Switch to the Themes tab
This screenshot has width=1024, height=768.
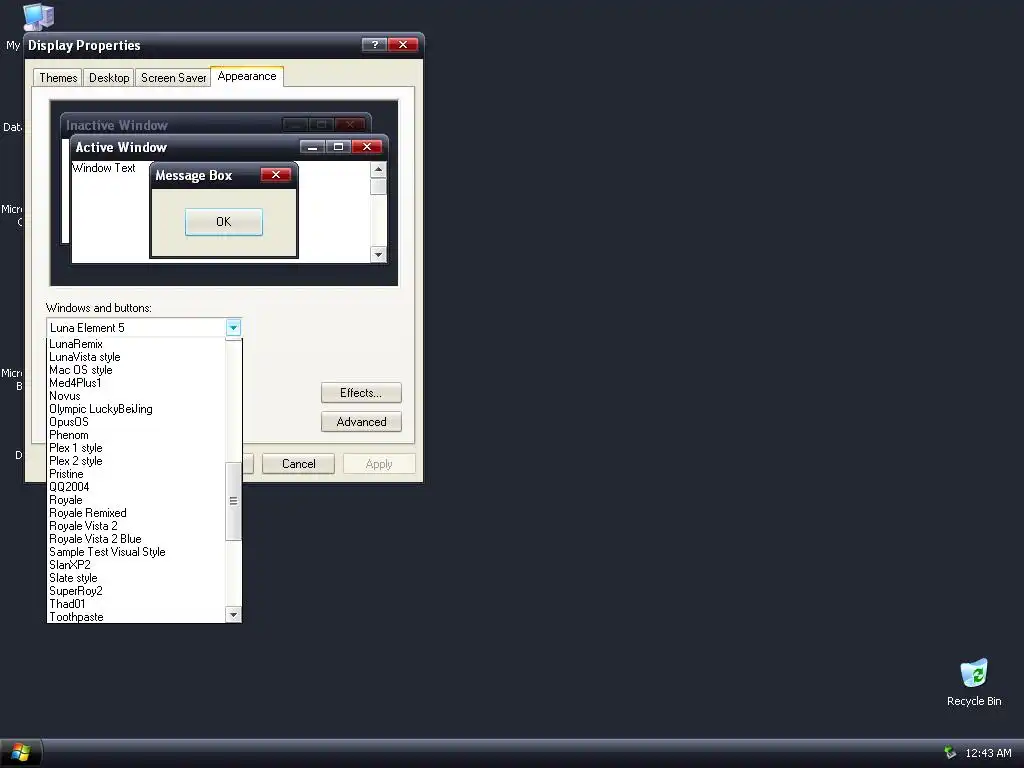tap(58, 78)
